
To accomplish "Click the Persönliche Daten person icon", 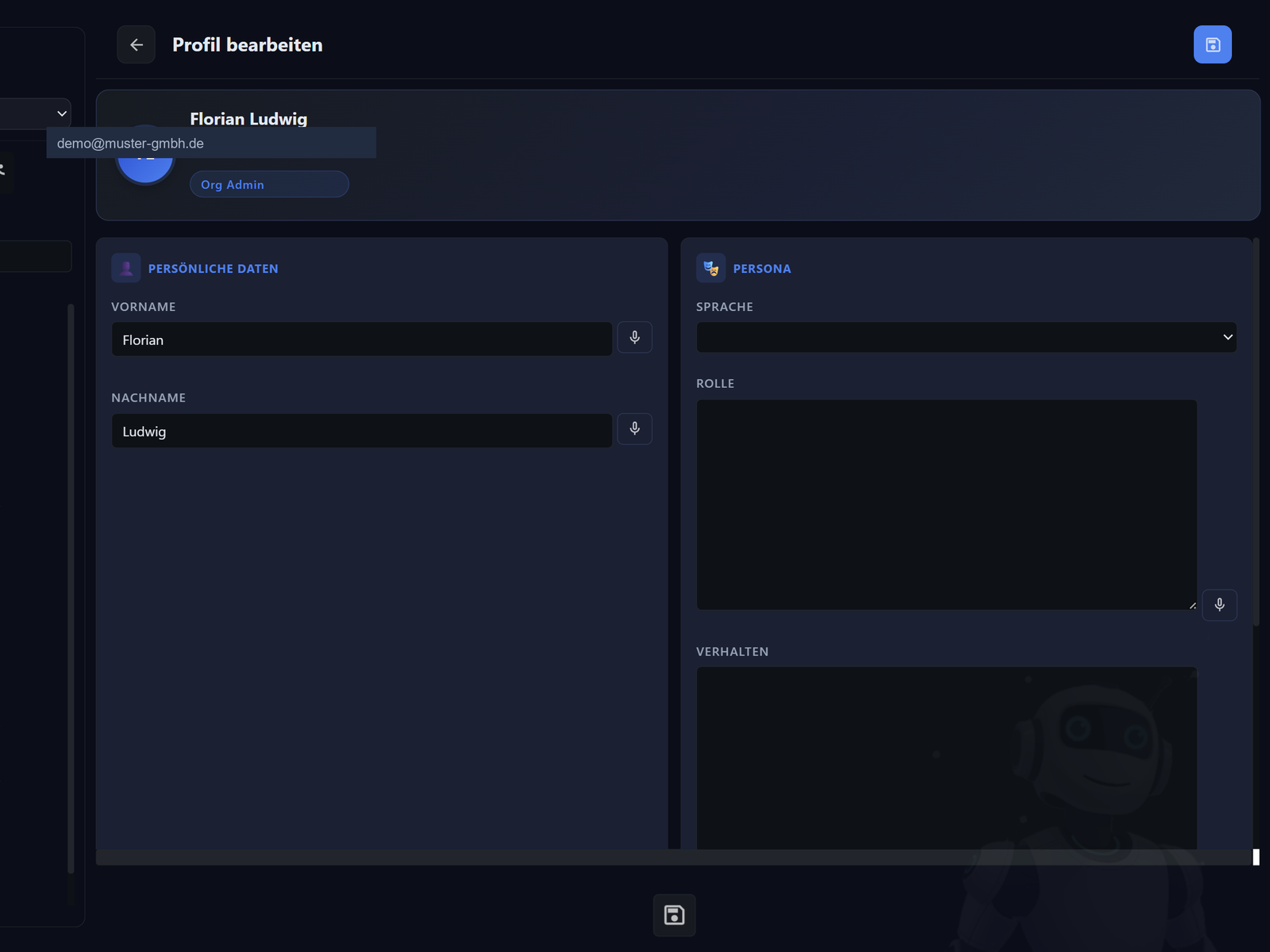I will click(x=126, y=268).
